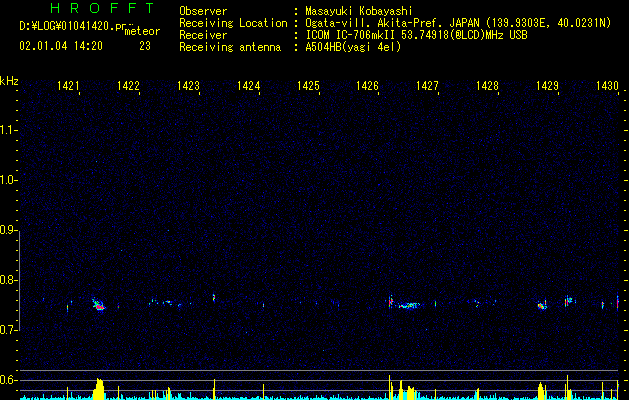Click the date stamp 02.01.04 14:20

click(61, 46)
